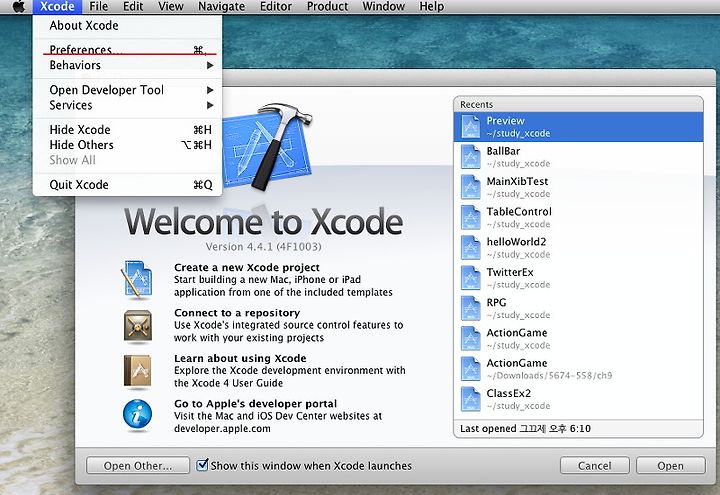720x495 pixels.
Task: Click the Xcode menu bar title
Action: [57, 6]
